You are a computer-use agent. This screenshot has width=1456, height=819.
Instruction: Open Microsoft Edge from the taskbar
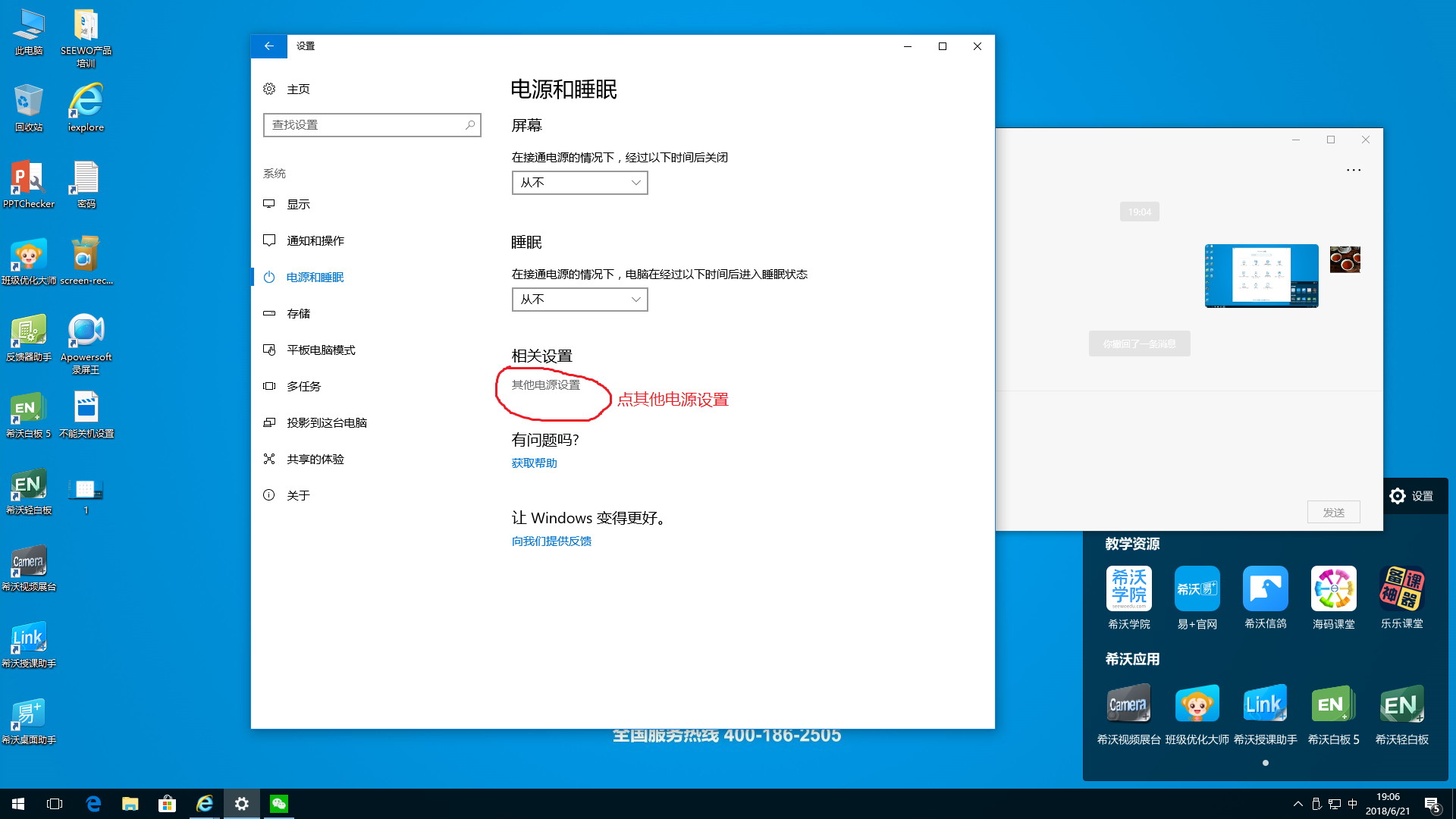[x=93, y=804]
